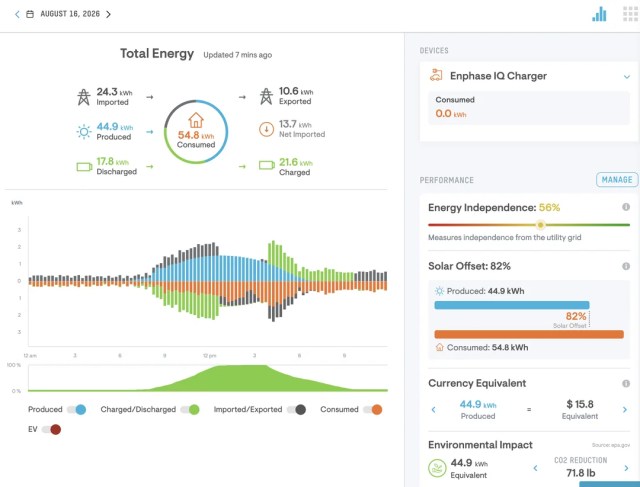
Task: Click the EV charger icon beside Enphase IQ Charger
Action: point(436,75)
